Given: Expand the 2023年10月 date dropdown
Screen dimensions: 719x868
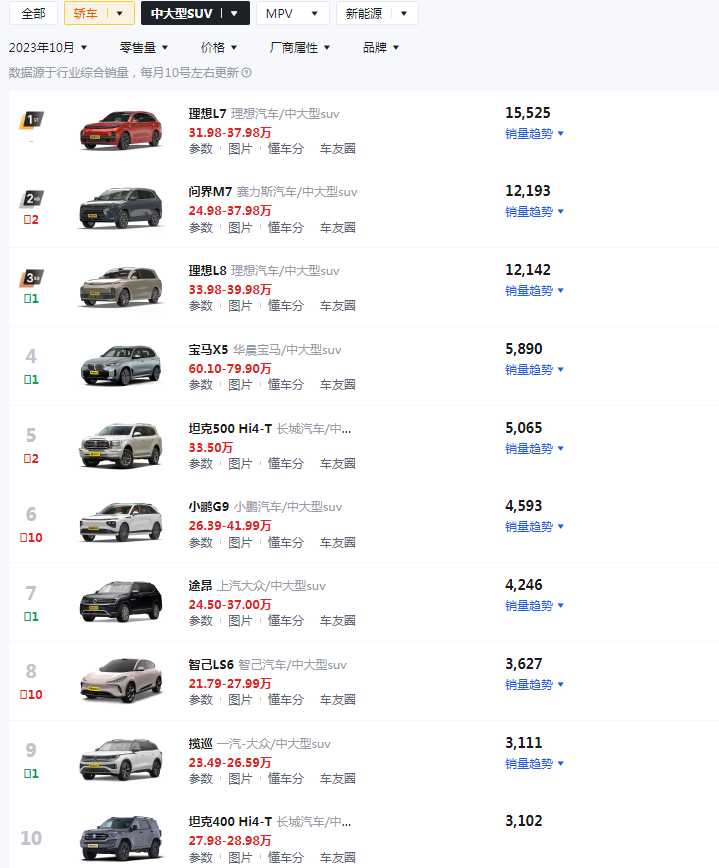Looking at the screenshot, I should click(x=48, y=48).
